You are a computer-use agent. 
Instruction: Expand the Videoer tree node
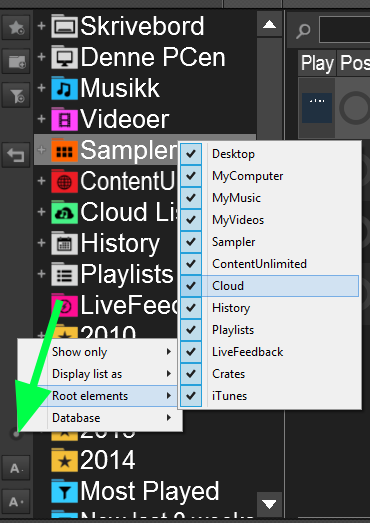(x=41, y=119)
